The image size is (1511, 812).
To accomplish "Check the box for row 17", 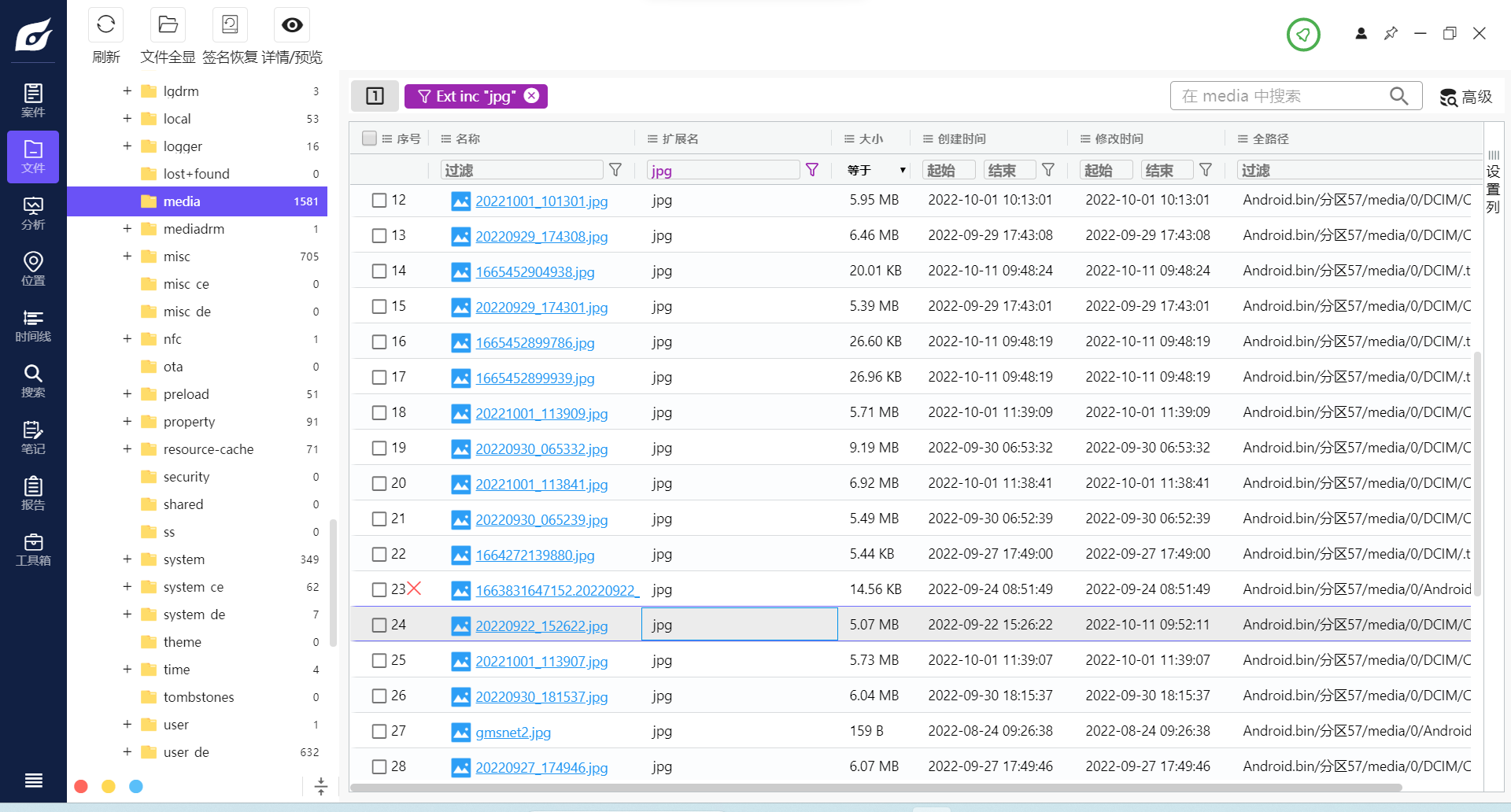I will tap(379, 378).
